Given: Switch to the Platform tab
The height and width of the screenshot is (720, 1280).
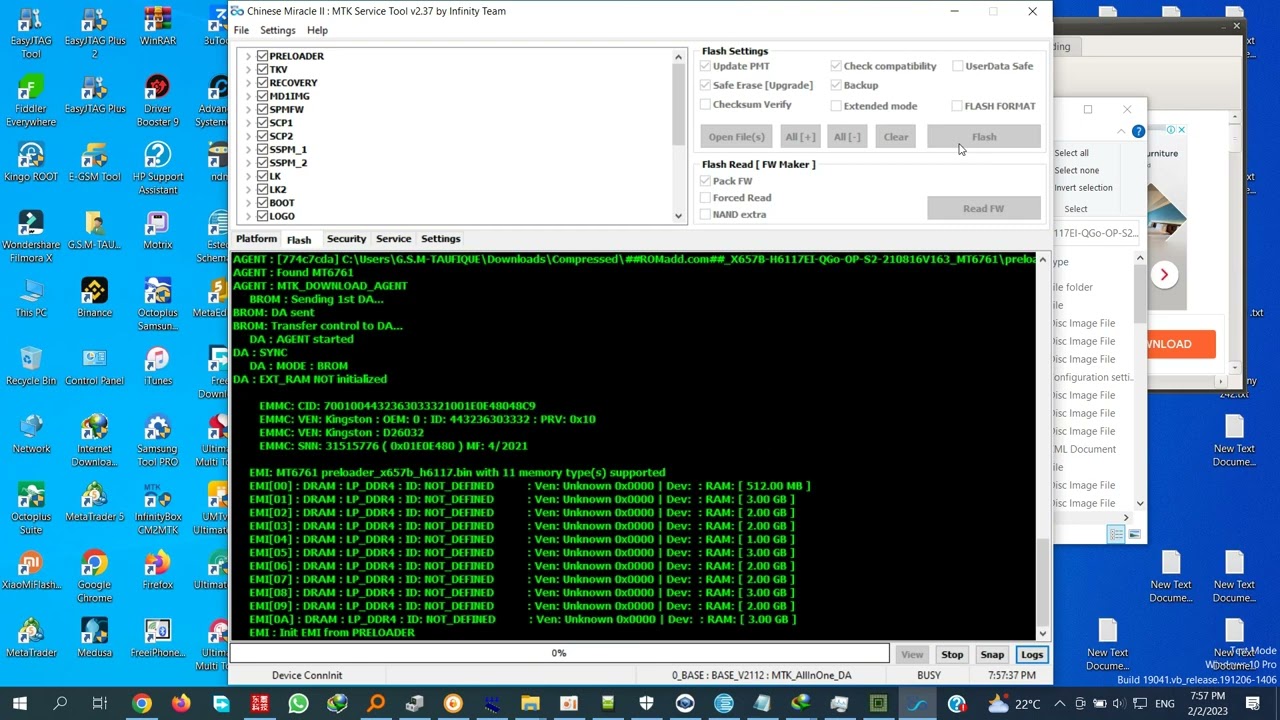Looking at the screenshot, I should pyautogui.click(x=256, y=239).
